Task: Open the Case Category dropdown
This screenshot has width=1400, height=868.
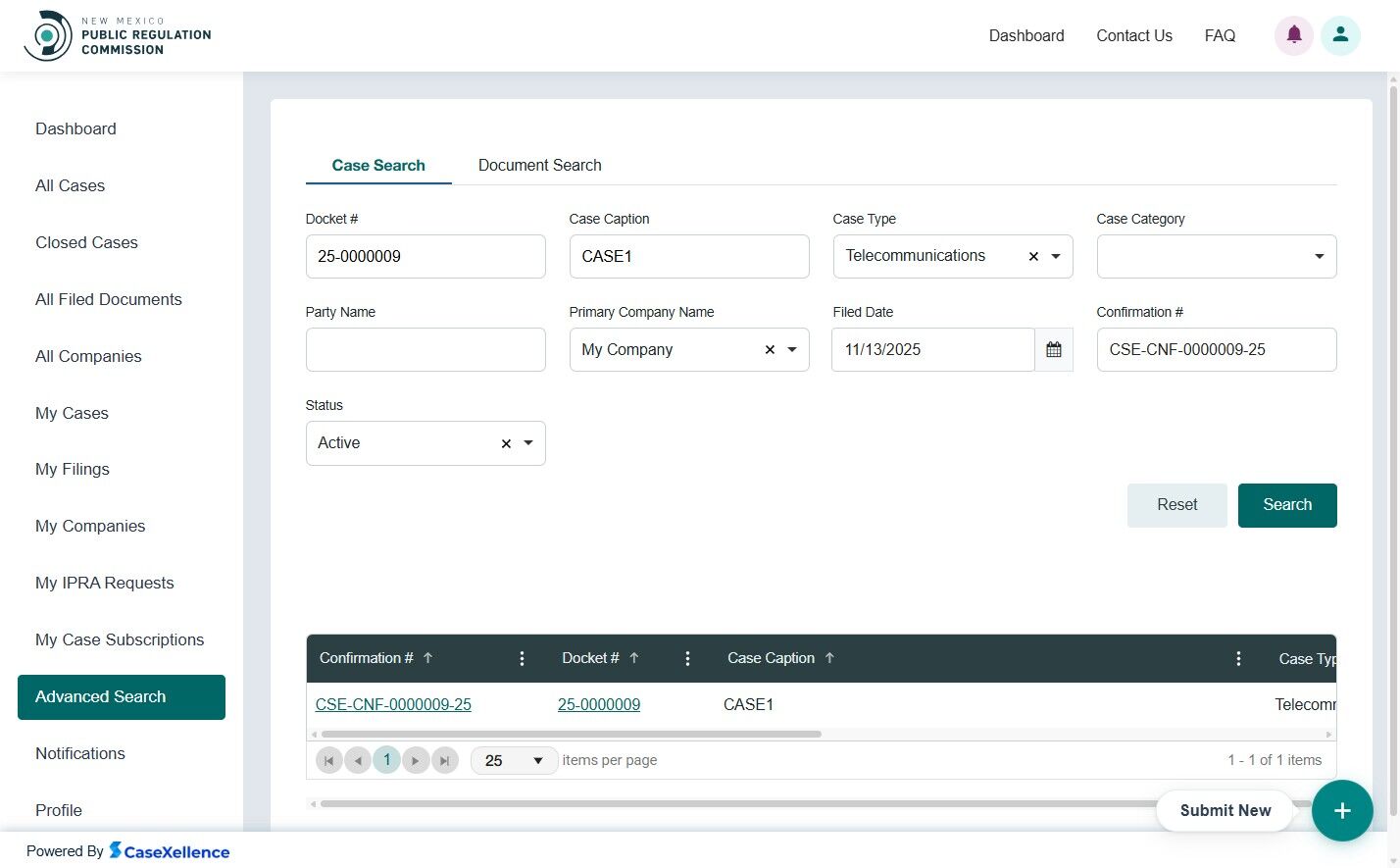Action: 1319,256
